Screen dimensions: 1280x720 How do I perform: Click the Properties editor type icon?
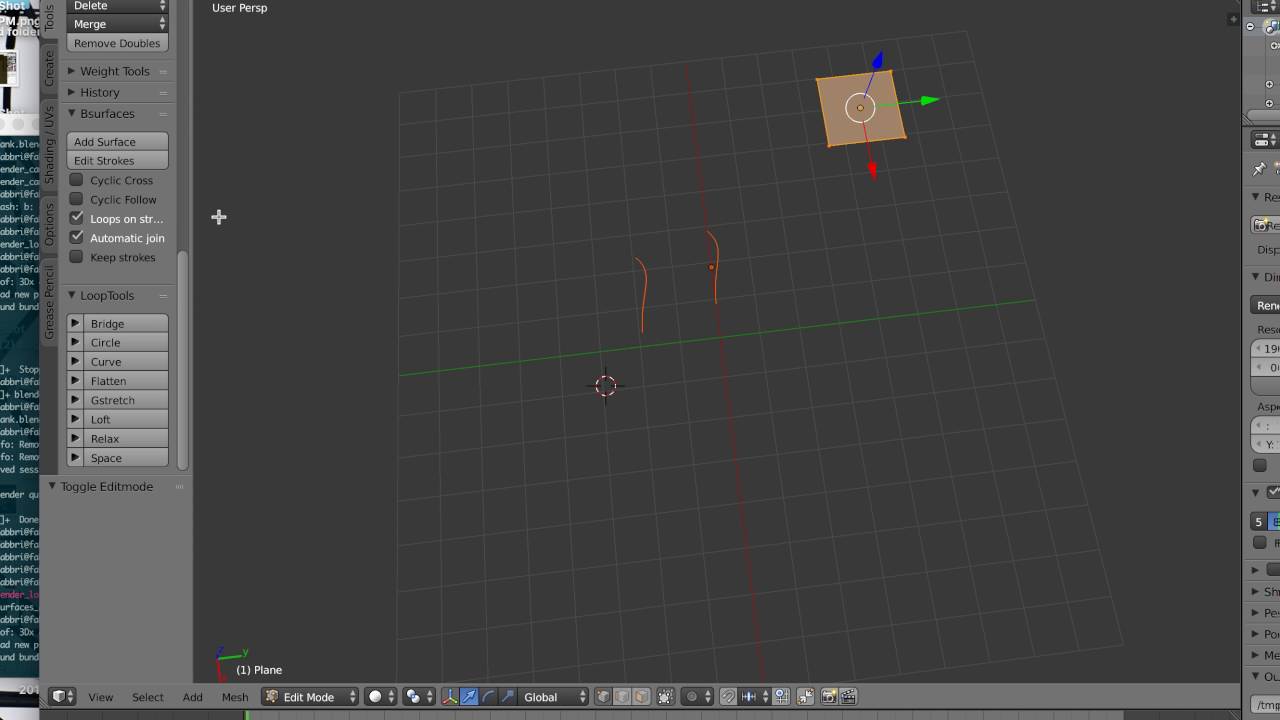1266,140
